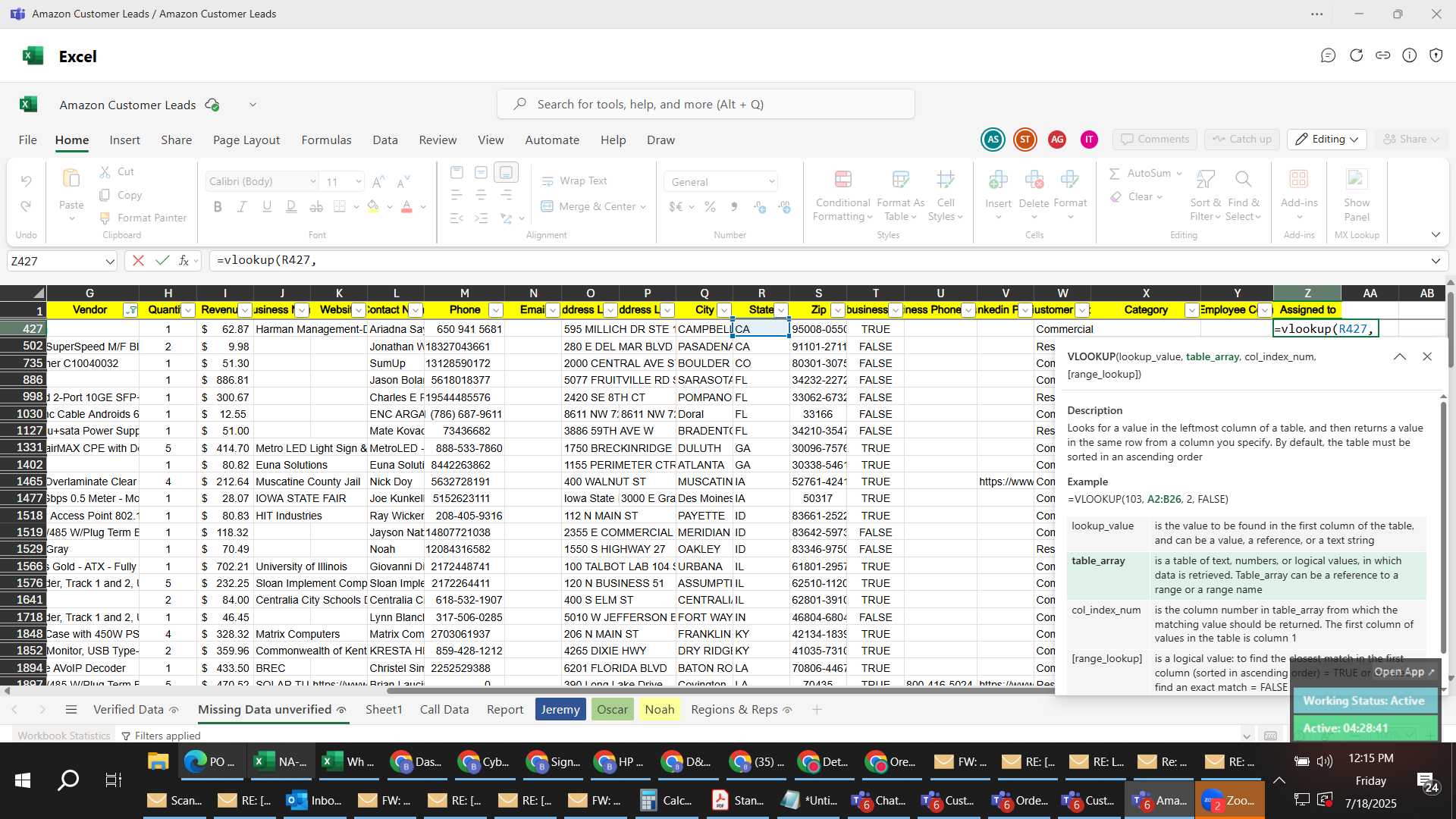The image size is (1456, 819).
Task: Click Workbook Statistics in status bar
Action: pos(64,736)
